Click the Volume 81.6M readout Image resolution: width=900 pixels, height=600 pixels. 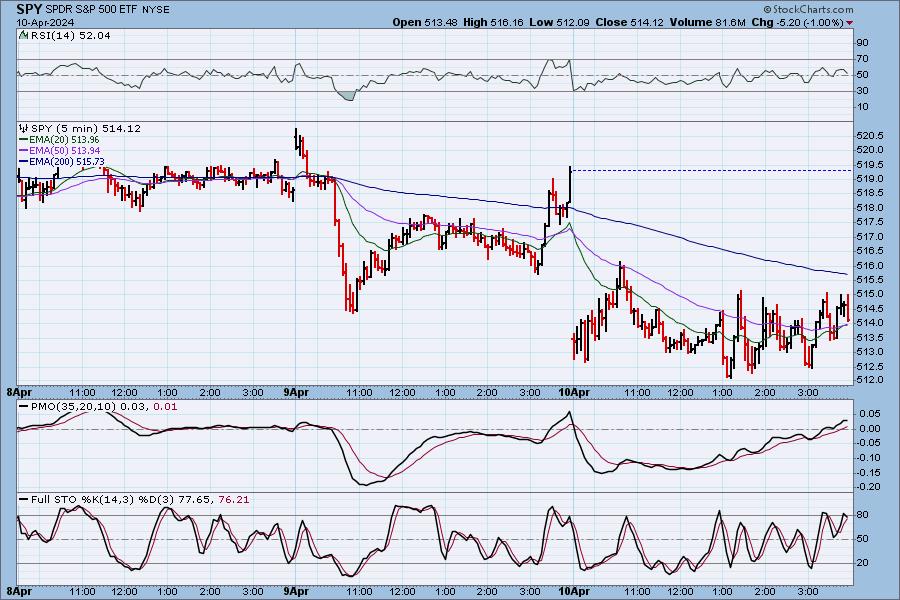pyautogui.click(x=707, y=22)
